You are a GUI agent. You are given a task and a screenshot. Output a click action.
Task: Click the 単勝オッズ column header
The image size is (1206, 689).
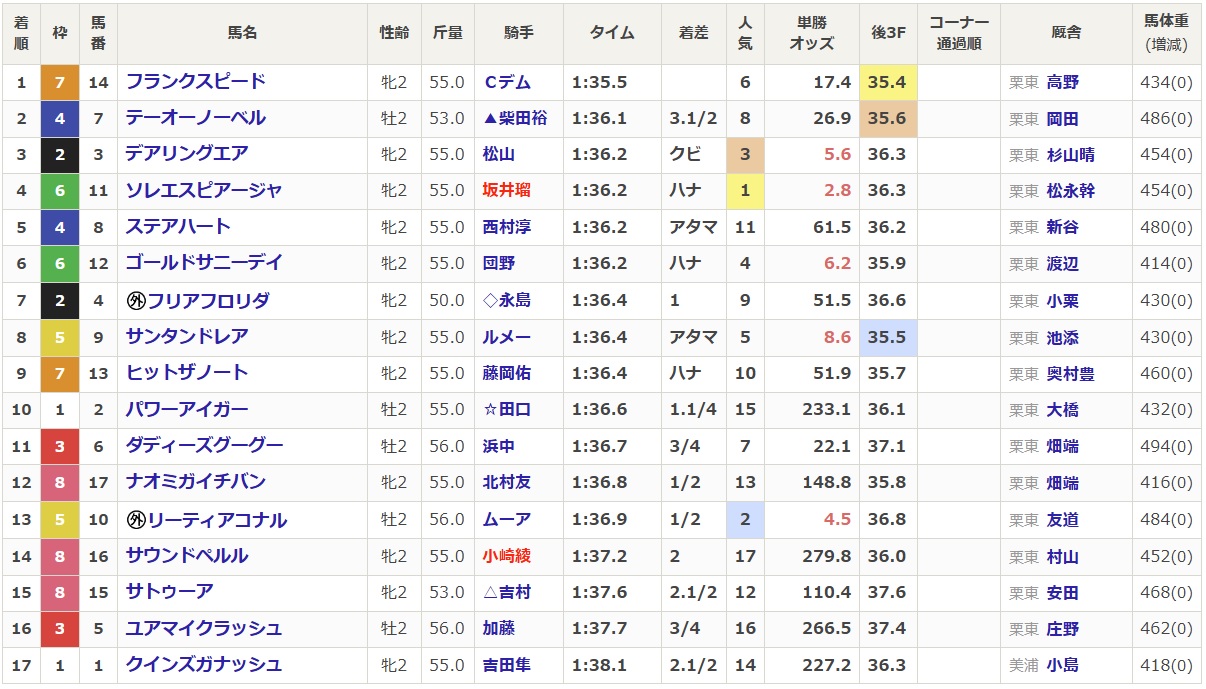click(x=811, y=33)
